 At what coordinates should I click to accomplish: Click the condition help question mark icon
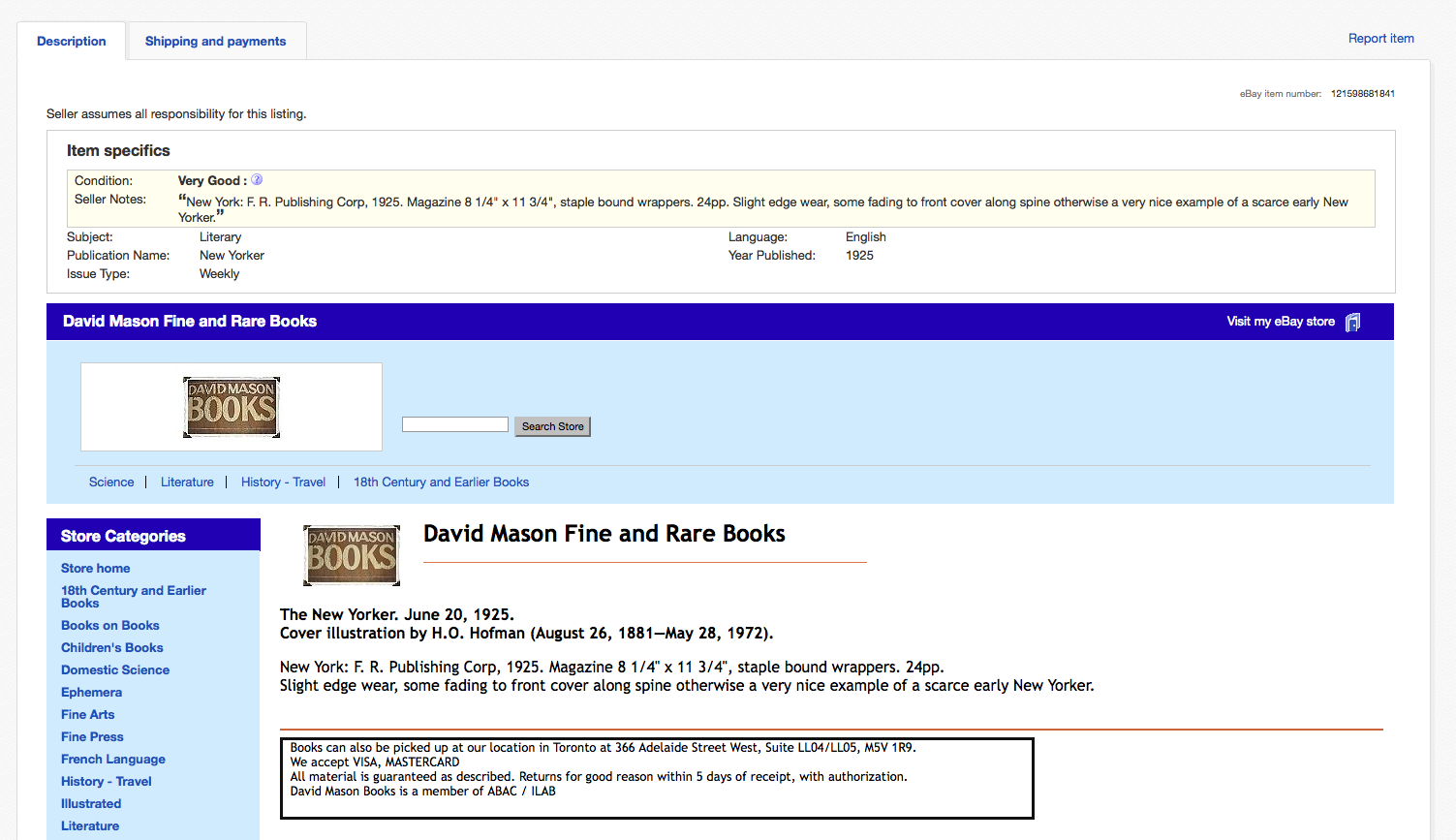click(x=257, y=179)
